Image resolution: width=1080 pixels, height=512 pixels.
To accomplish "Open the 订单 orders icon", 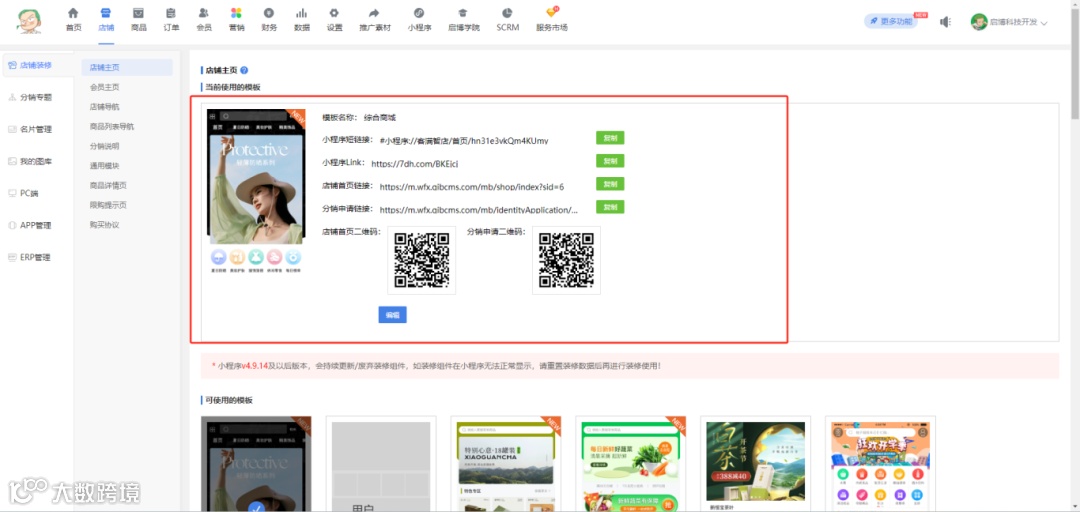I will click(x=171, y=13).
